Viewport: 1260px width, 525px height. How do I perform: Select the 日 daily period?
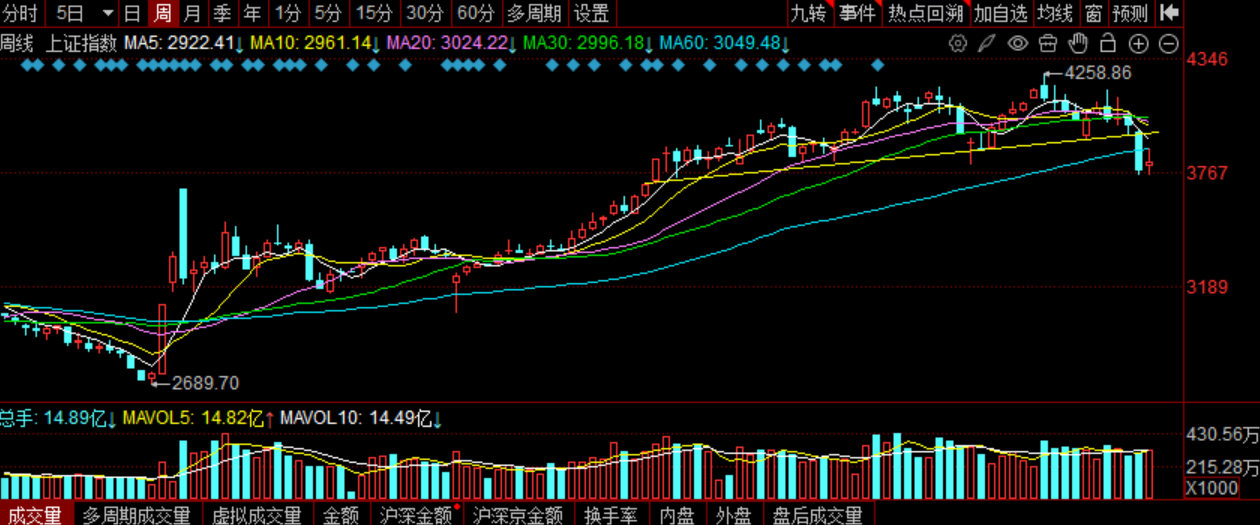pos(132,13)
